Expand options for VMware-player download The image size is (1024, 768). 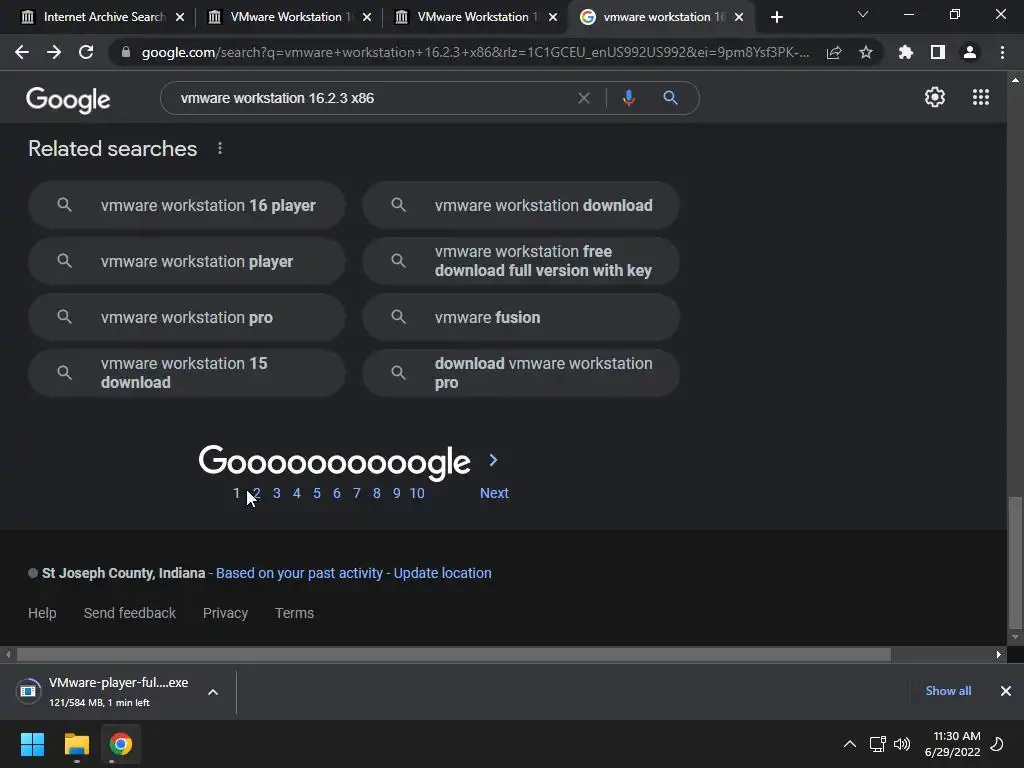213,692
